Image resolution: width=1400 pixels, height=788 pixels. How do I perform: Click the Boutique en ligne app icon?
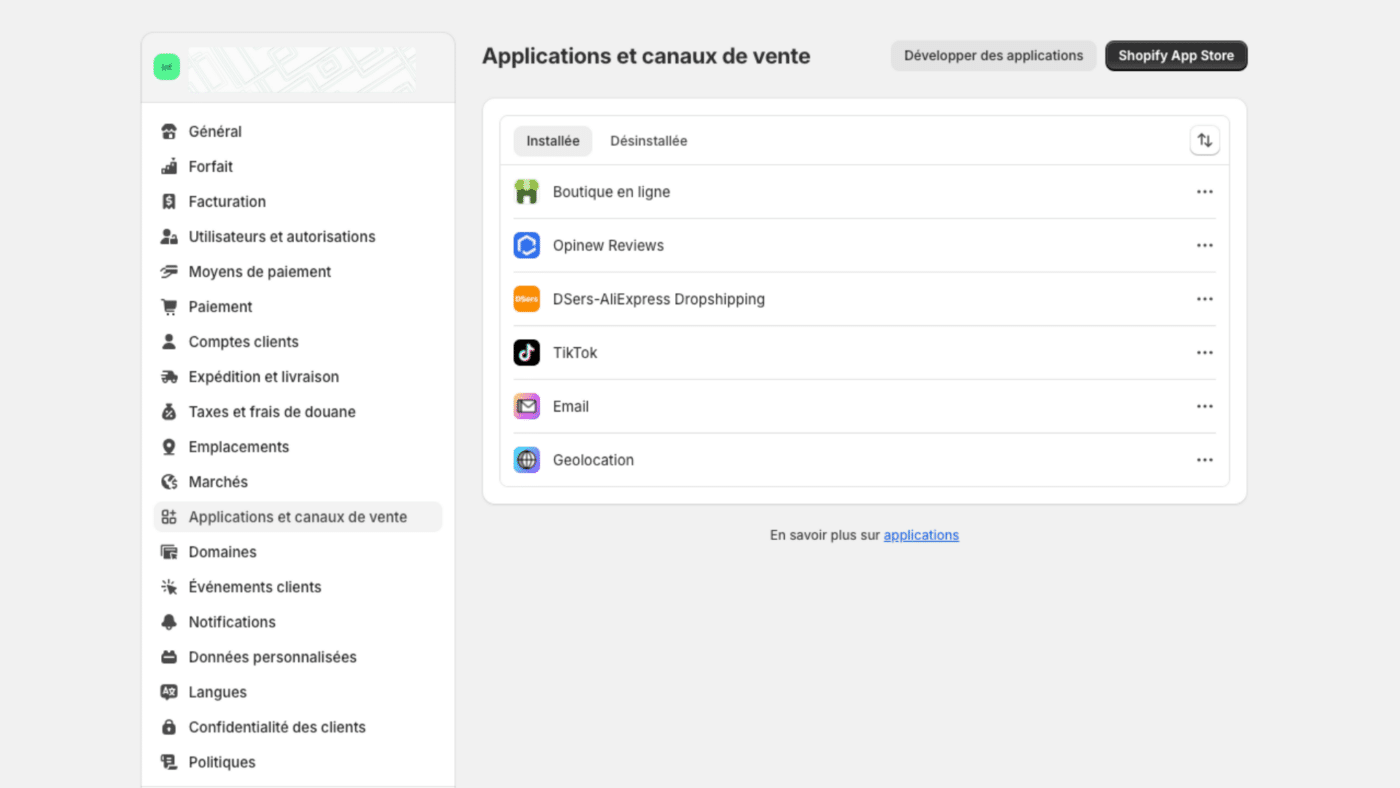tap(527, 192)
